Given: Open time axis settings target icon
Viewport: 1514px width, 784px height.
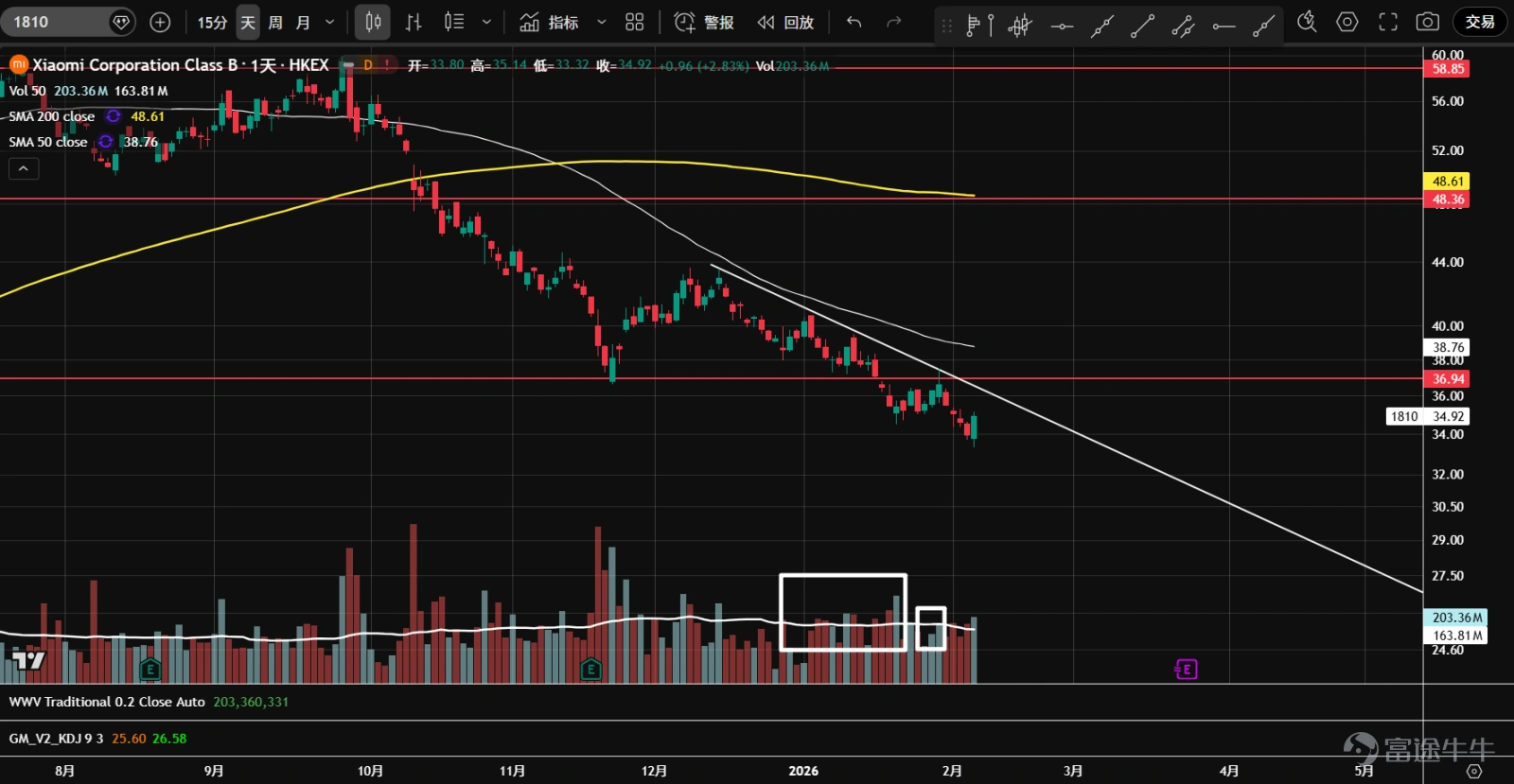Looking at the screenshot, I should click(1473, 771).
